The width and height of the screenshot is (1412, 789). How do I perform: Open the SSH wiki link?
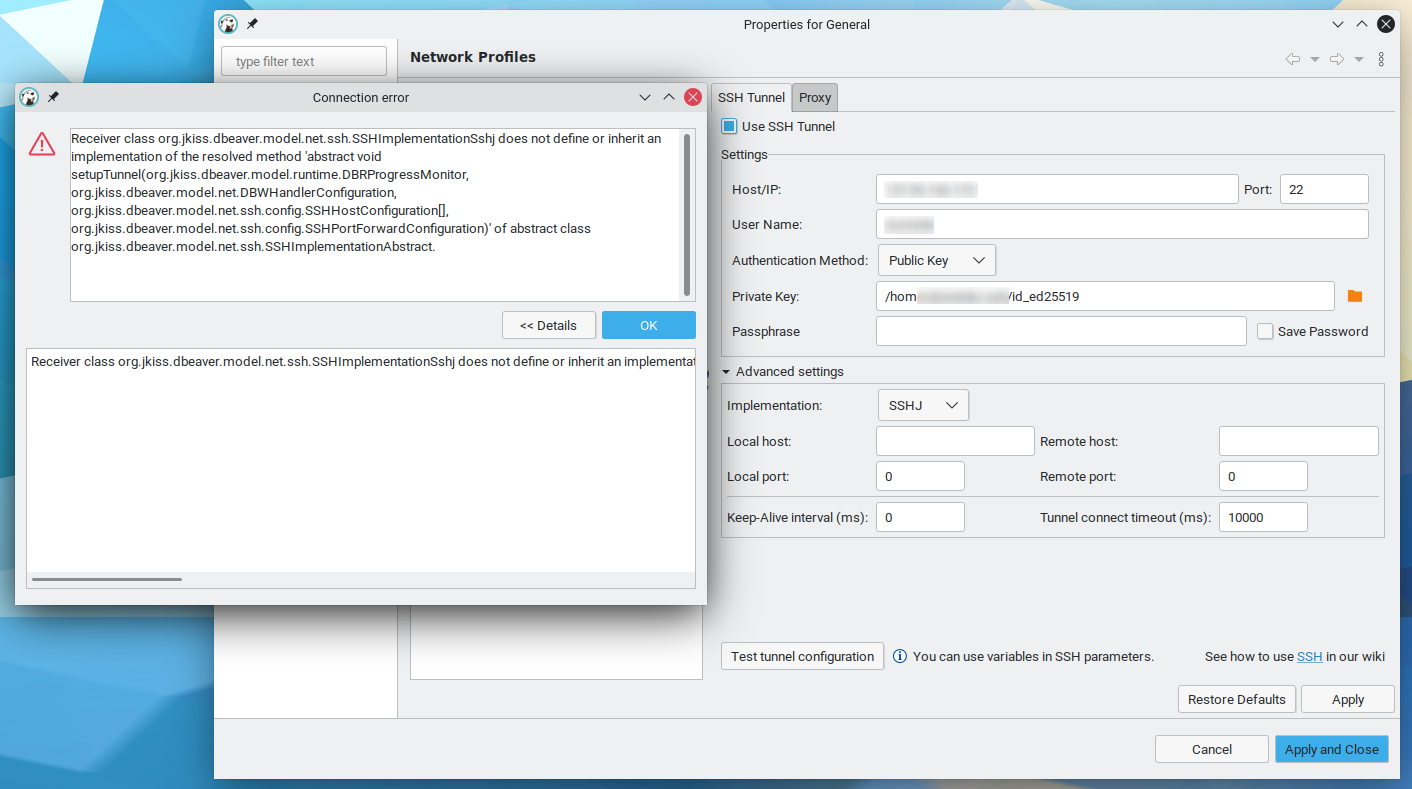1310,656
